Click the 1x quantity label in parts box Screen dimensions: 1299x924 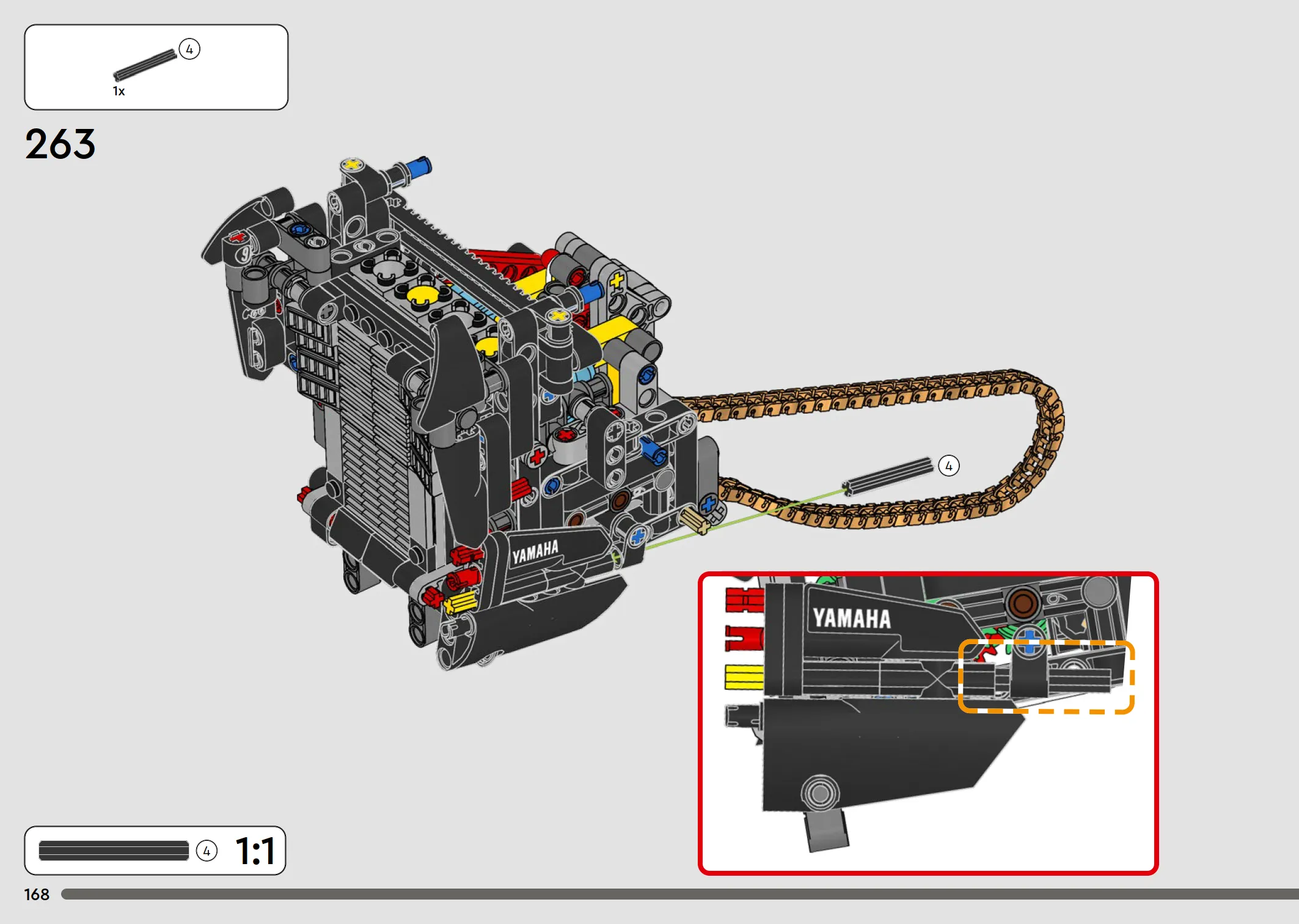tap(119, 91)
